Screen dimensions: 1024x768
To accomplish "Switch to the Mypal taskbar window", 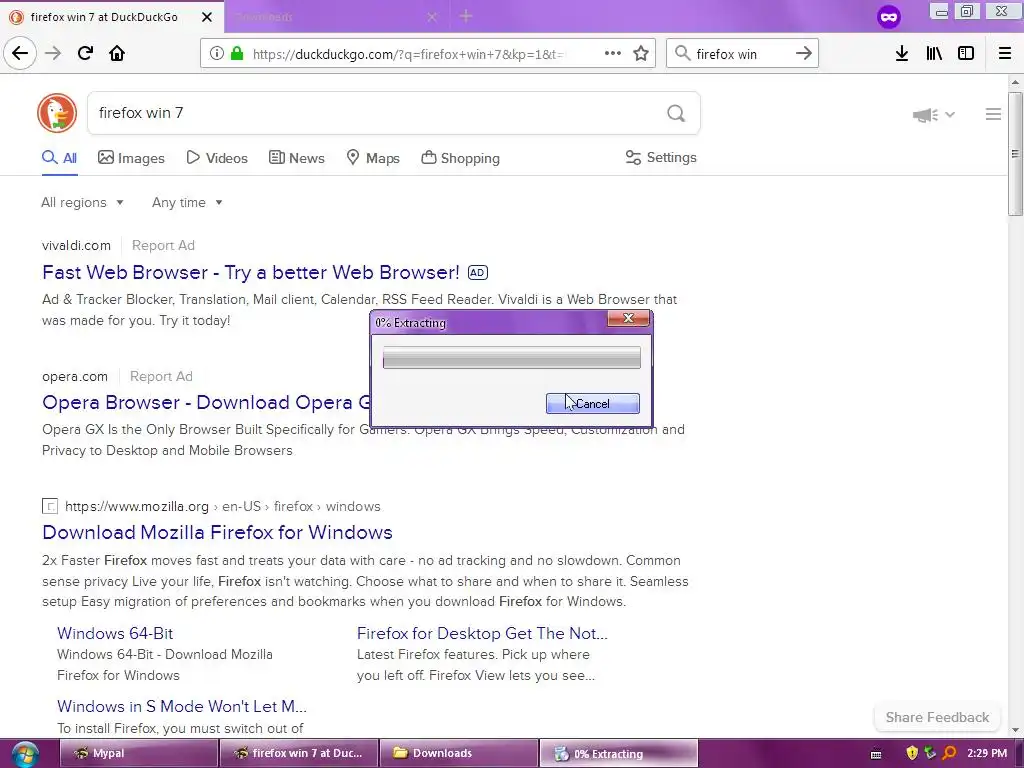I will [x=138, y=754].
